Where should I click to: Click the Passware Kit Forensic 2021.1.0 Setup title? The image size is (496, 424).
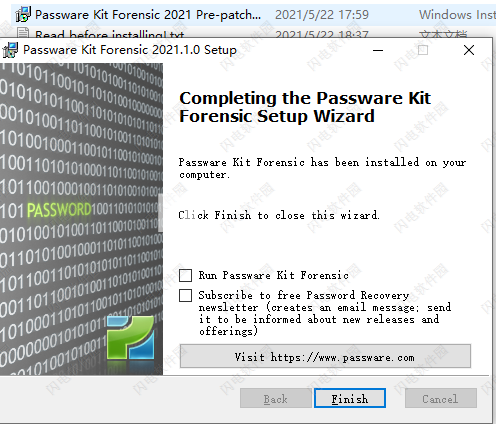130,50
